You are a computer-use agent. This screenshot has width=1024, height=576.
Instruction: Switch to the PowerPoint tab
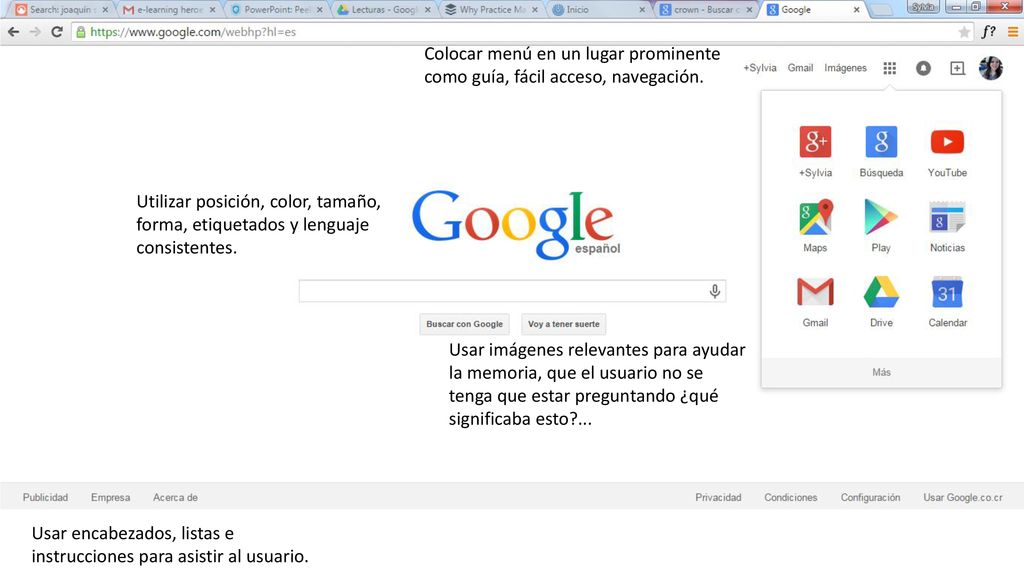click(x=276, y=10)
